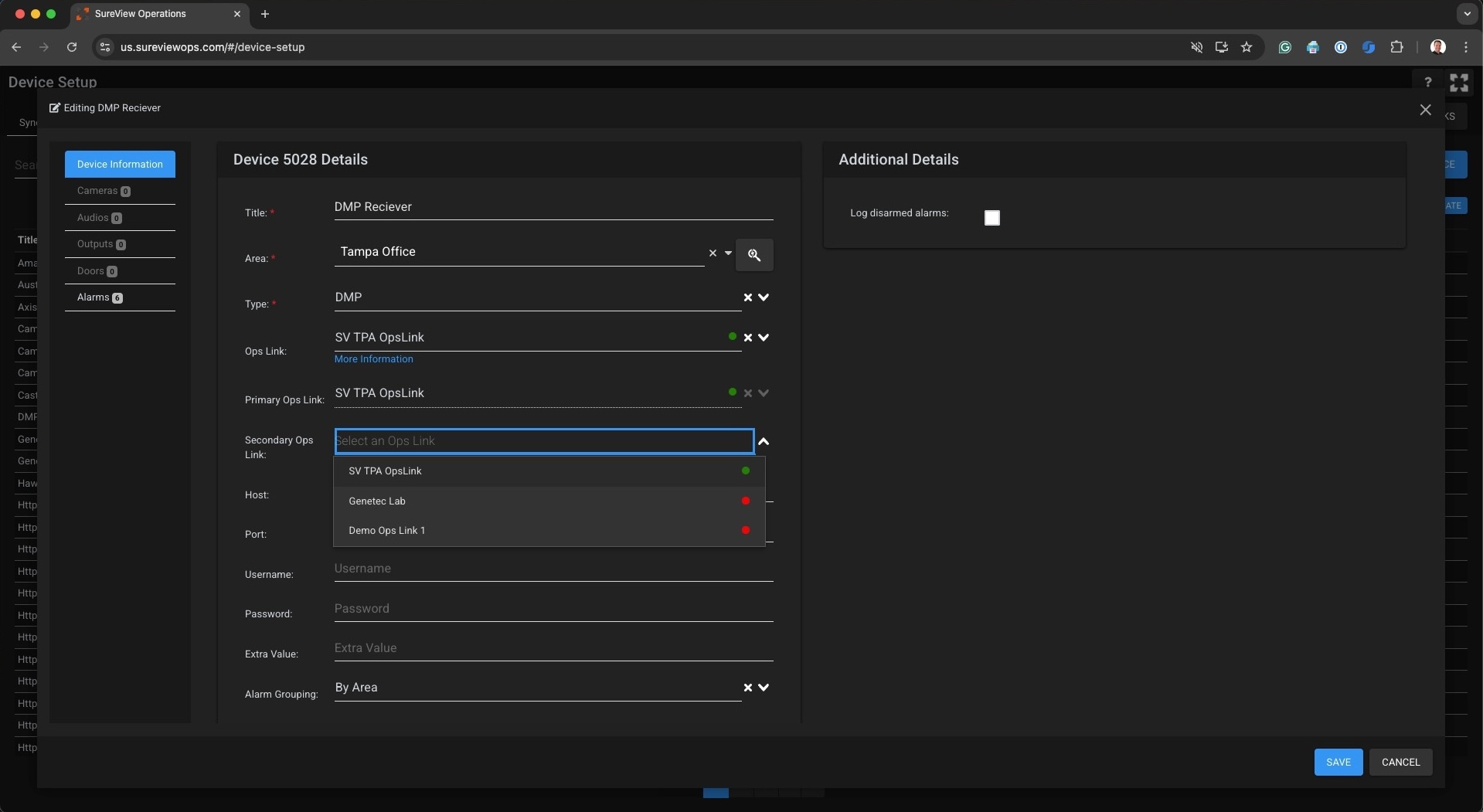
Task: Click the 1Password extension icon
Action: (x=1340, y=47)
